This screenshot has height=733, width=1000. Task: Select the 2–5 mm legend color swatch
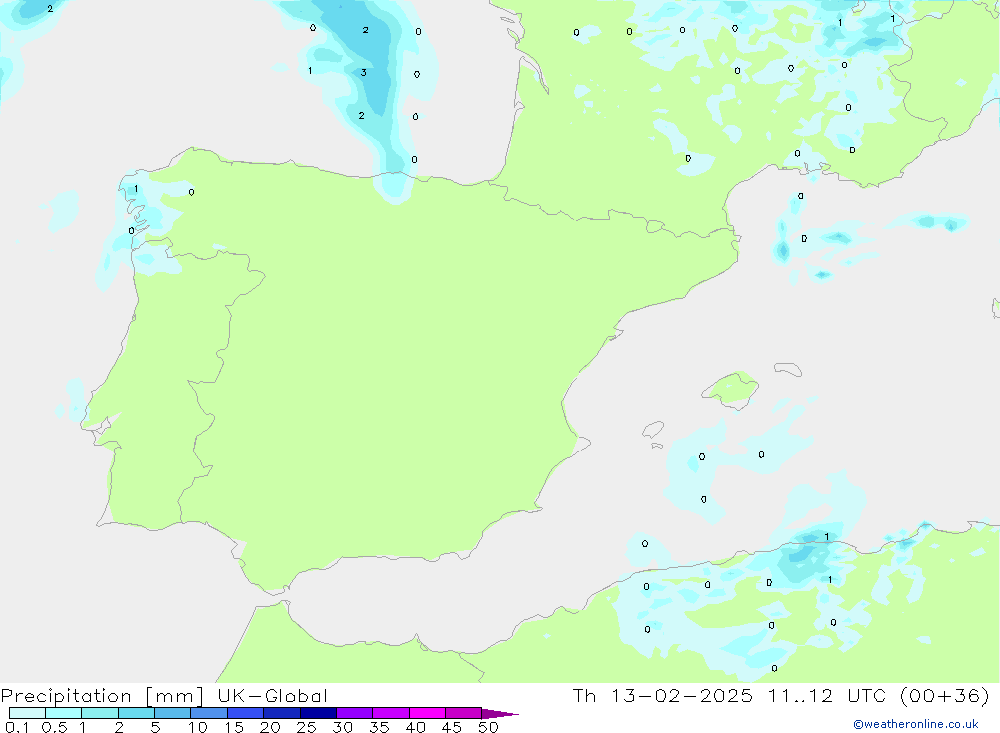136,713
